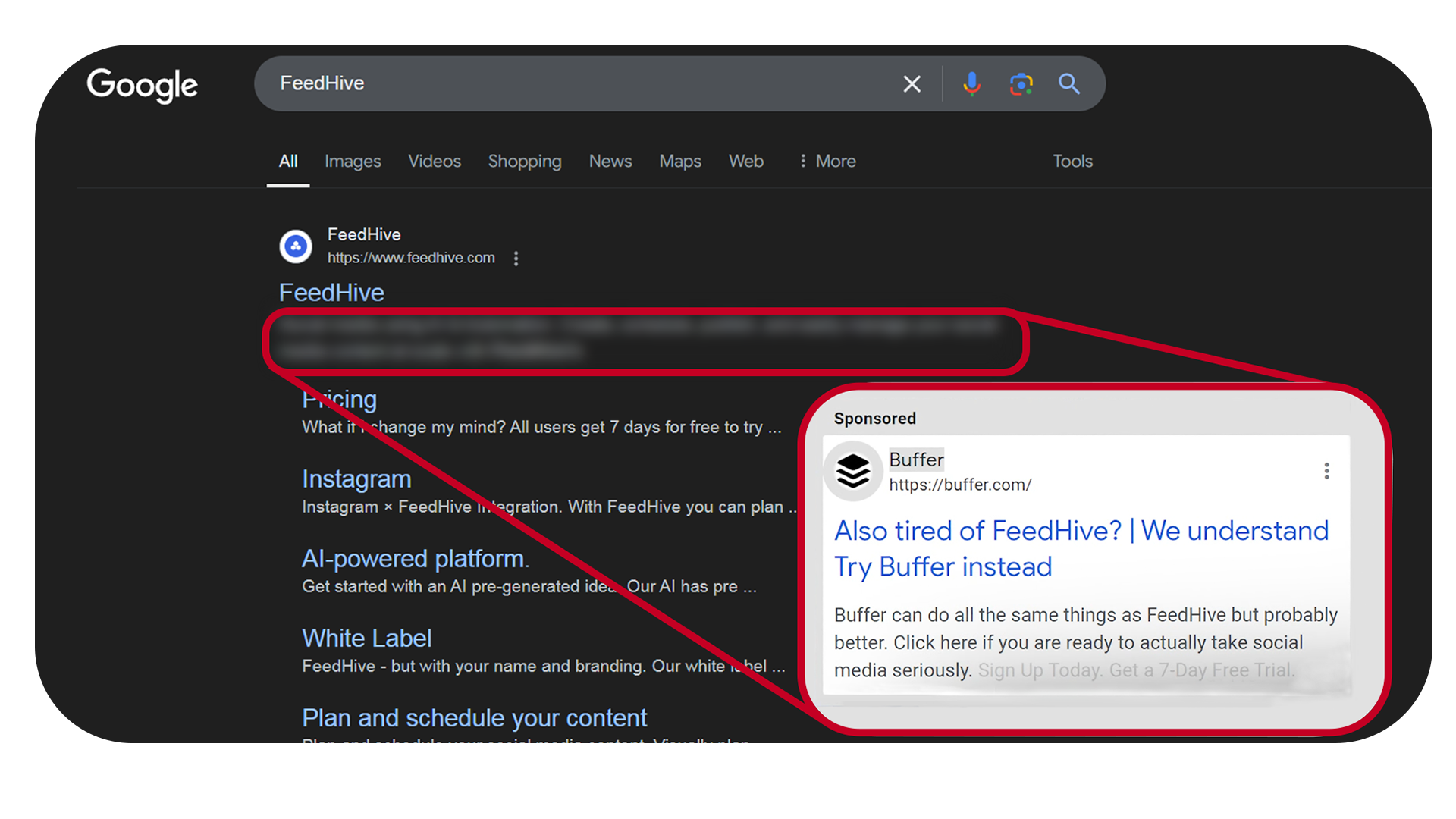Open Google Lens image search icon
The height and width of the screenshot is (819, 1456).
tap(1021, 83)
